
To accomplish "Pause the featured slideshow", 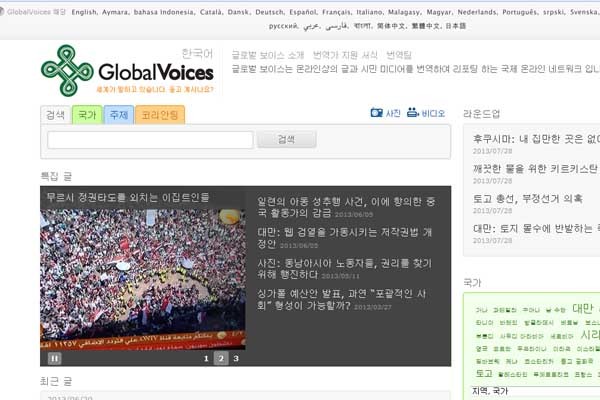I will point(54,359).
